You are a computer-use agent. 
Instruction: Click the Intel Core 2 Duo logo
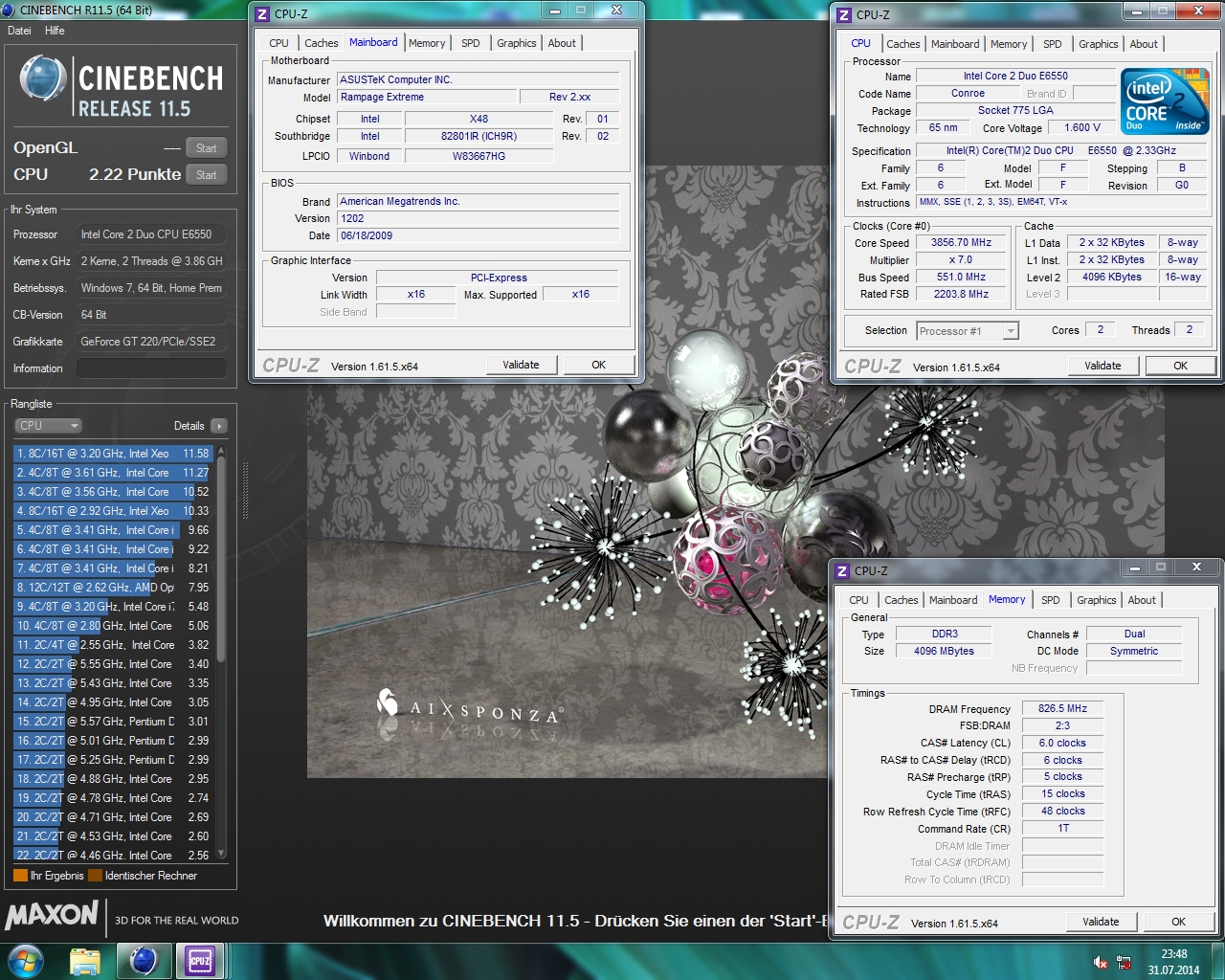(1165, 101)
